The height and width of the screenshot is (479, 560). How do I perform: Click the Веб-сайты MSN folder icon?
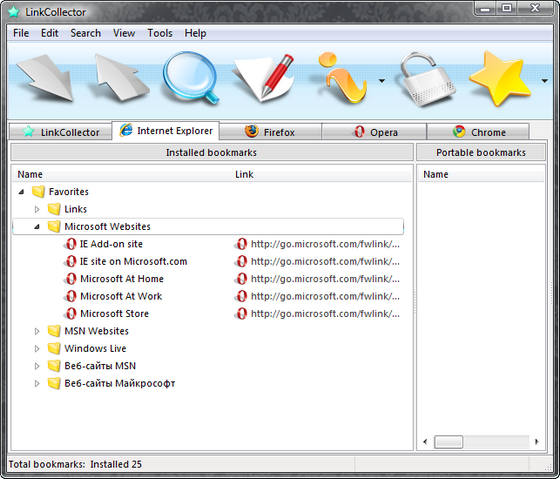[x=54, y=366]
